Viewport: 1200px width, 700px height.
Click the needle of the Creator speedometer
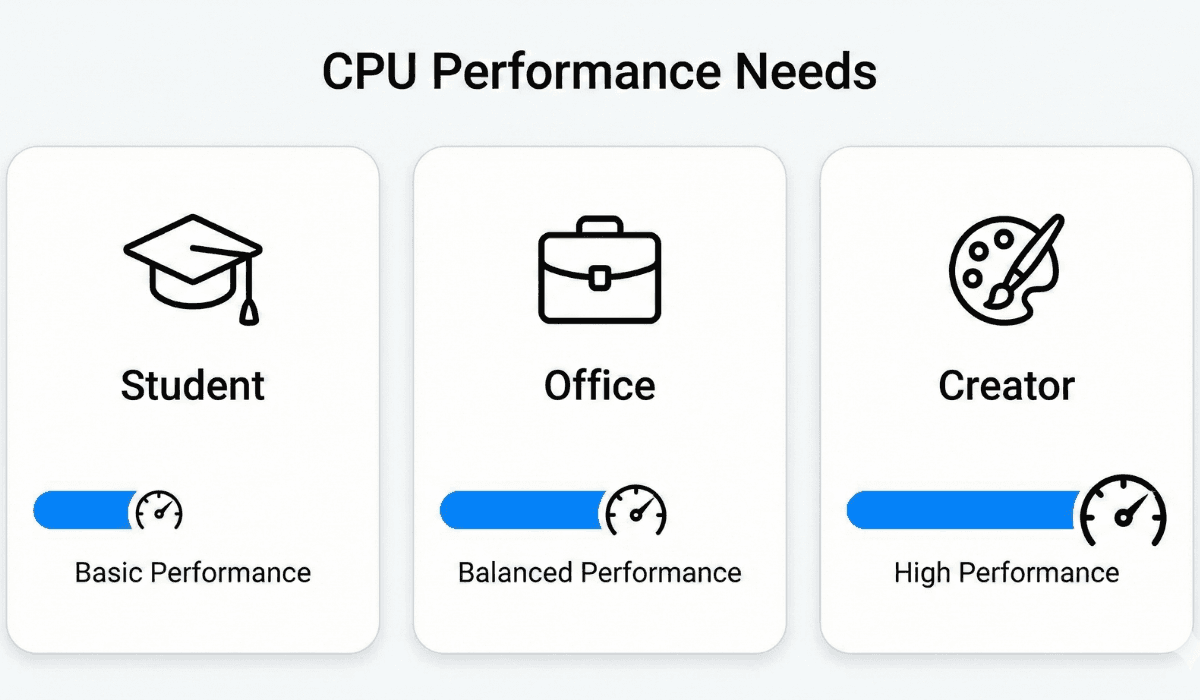pyautogui.click(x=1130, y=511)
